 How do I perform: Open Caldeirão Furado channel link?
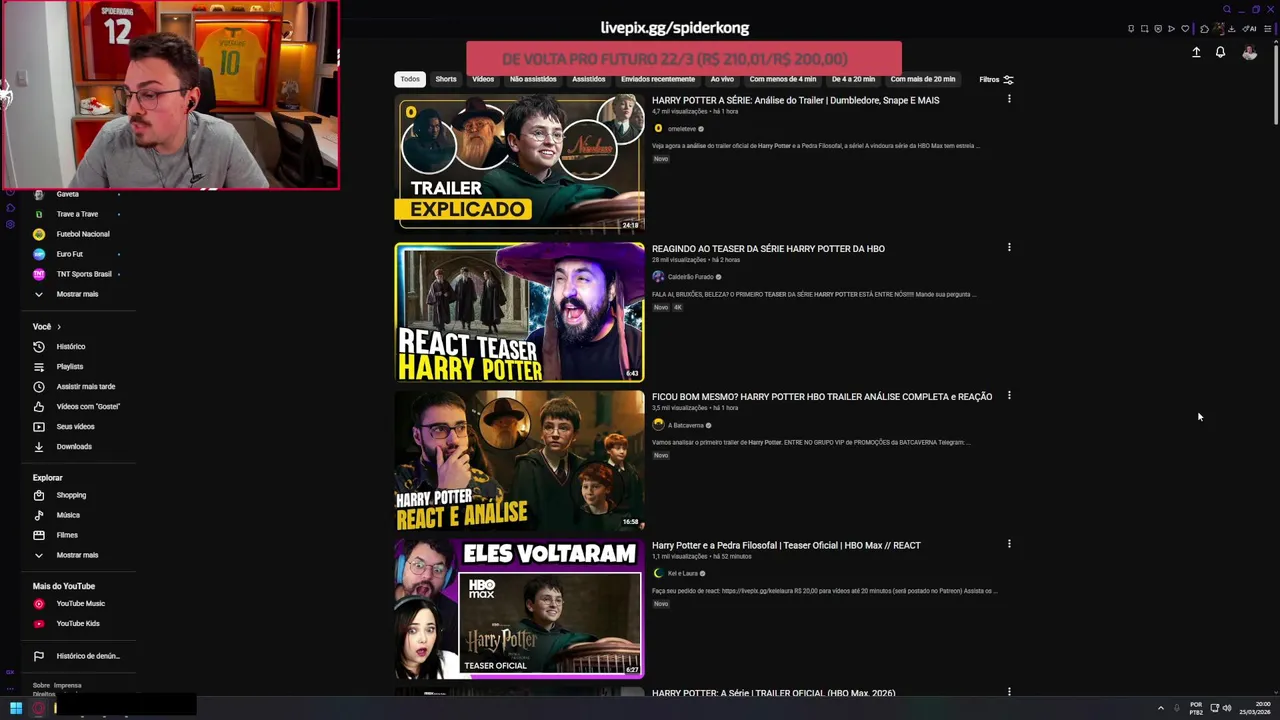point(690,277)
